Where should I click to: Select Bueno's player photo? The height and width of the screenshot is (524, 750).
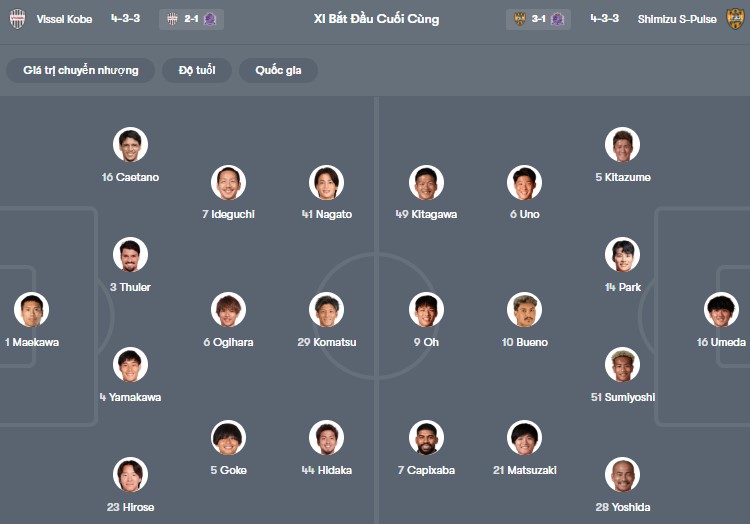(x=524, y=310)
